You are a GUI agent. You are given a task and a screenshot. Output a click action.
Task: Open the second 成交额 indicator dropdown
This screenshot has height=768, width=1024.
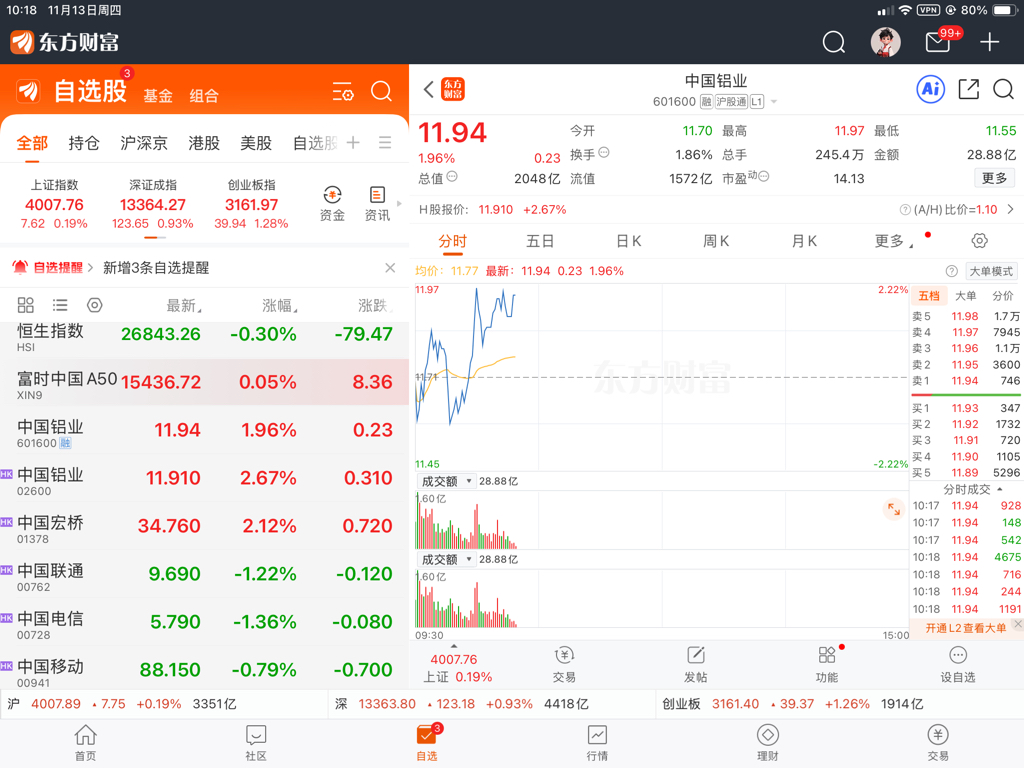coord(447,560)
